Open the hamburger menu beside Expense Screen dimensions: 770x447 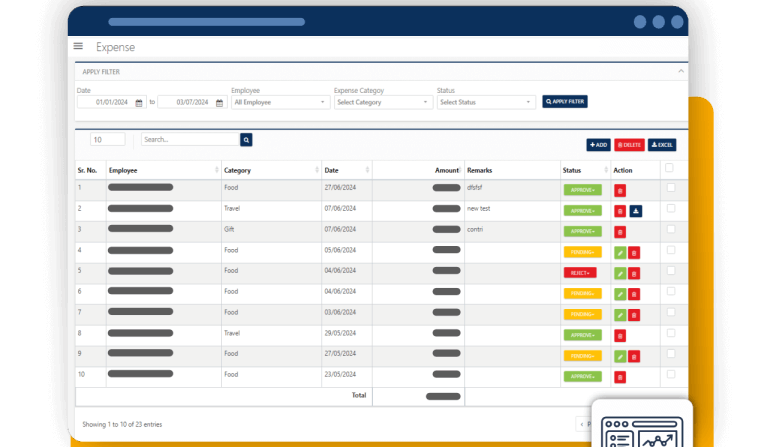point(78,46)
